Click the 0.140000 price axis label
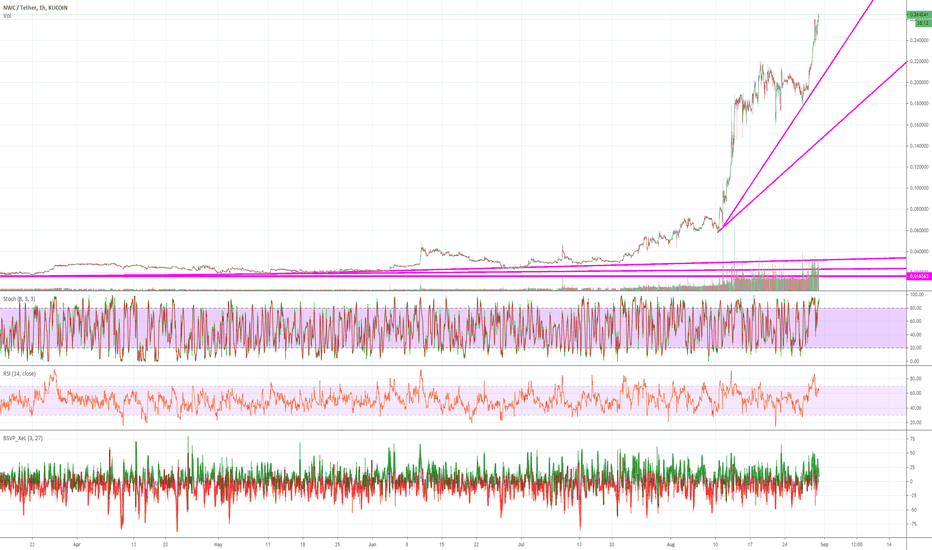 tap(919, 146)
